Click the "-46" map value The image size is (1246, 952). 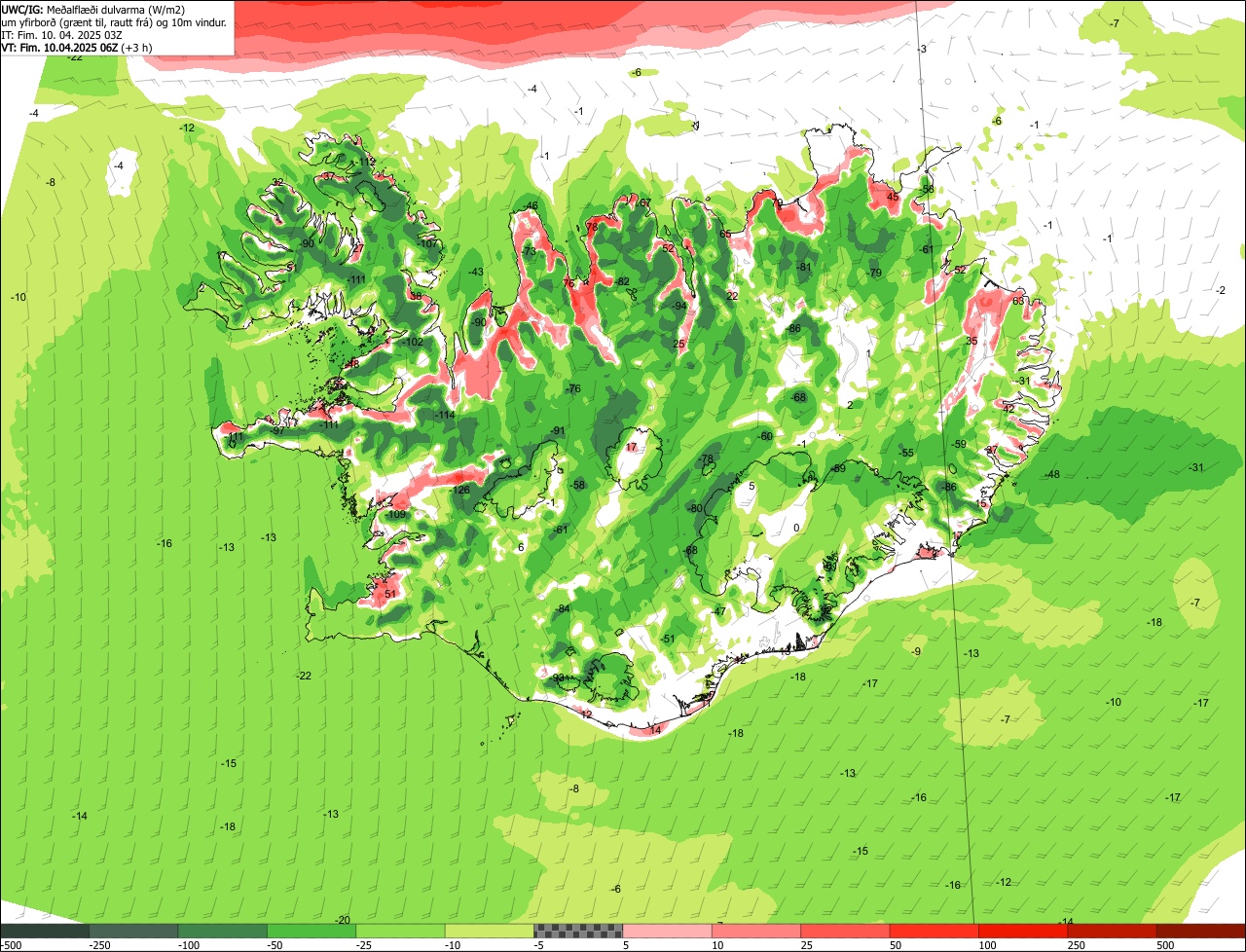[531, 205]
